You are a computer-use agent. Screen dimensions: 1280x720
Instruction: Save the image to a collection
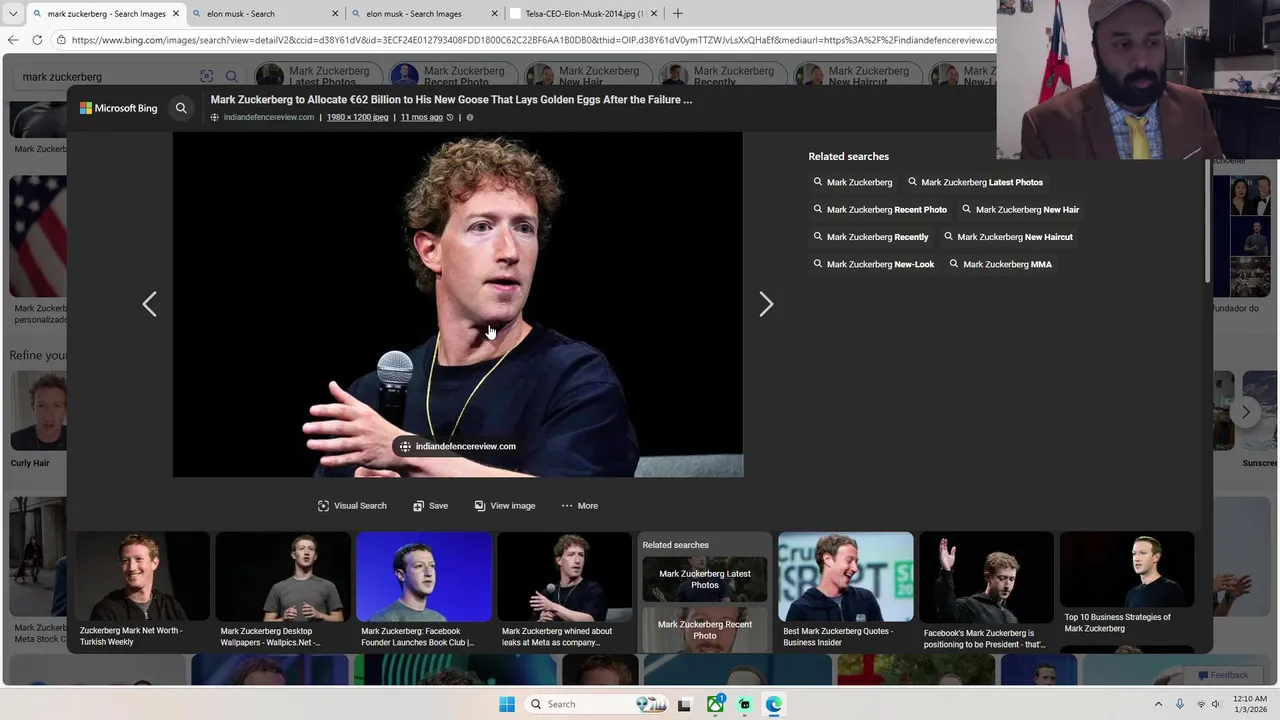(x=430, y=506)
